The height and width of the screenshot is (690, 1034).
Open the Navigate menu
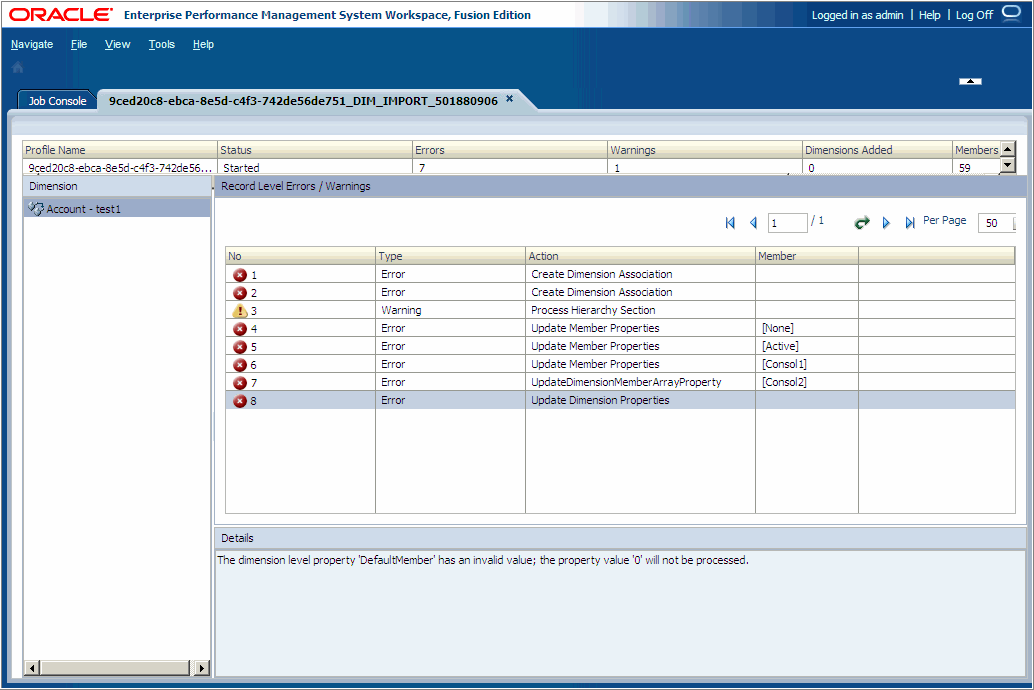coord(32,44)
